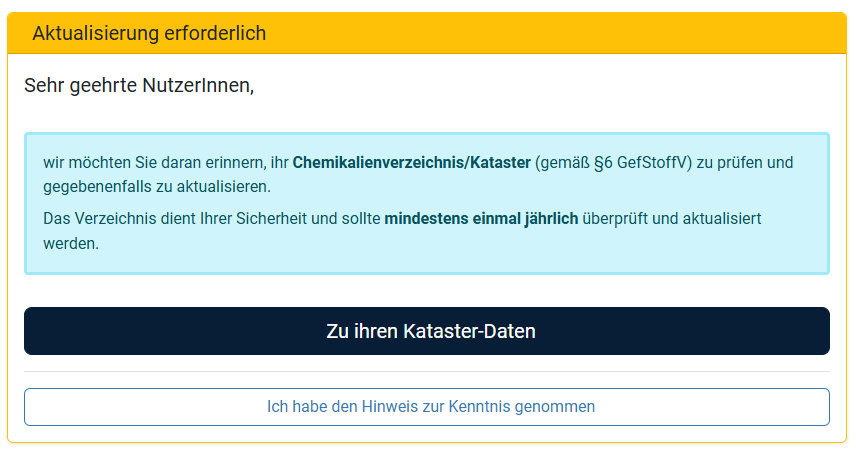The width and height of the screenshot is (856, 450).
Task: Click the word 'erforderlich' in the header
Action: pos(215,33)
